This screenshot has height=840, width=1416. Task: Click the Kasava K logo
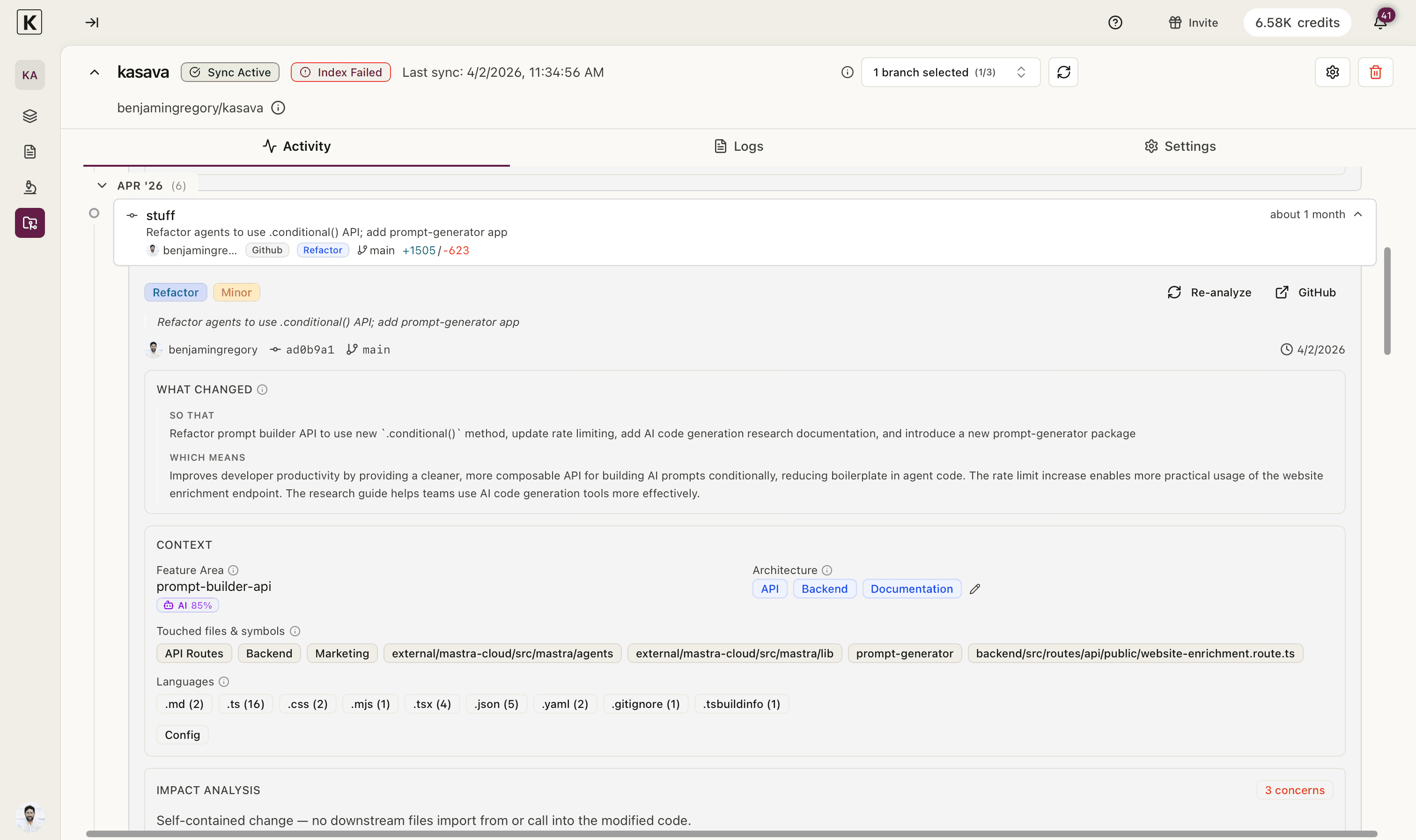29,22
